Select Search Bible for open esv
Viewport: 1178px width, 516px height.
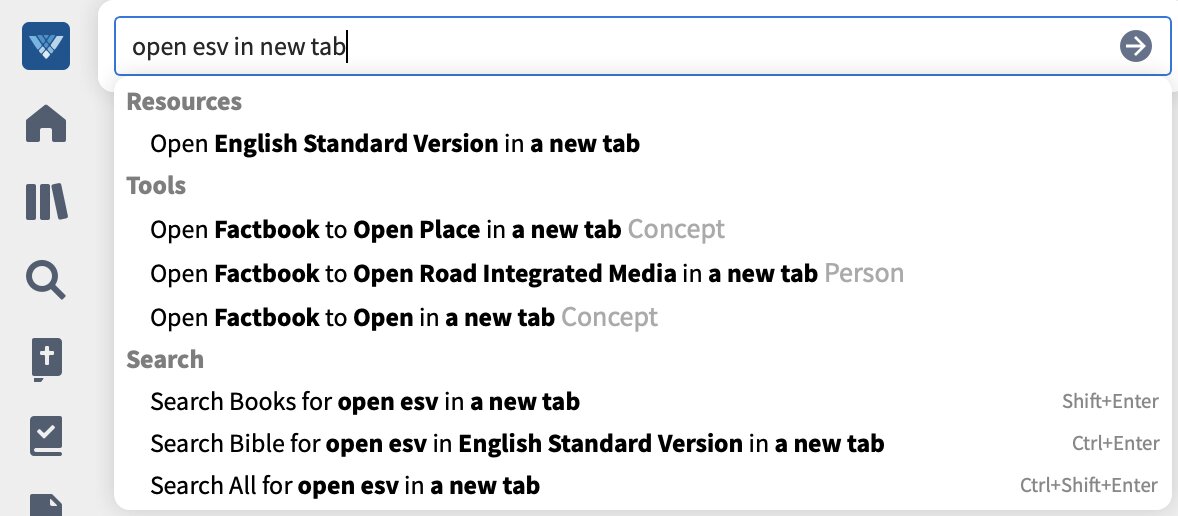click(642, 444)
